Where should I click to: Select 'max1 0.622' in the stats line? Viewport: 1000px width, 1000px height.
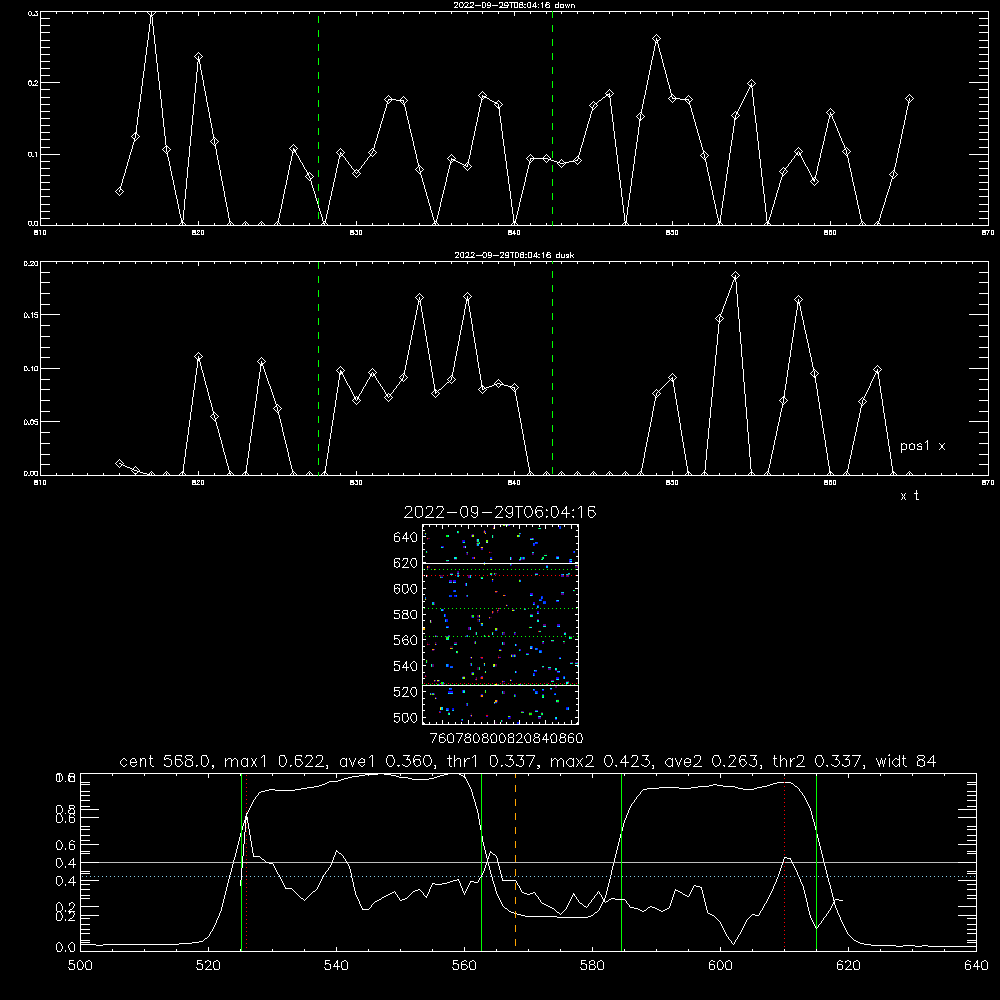274,761
